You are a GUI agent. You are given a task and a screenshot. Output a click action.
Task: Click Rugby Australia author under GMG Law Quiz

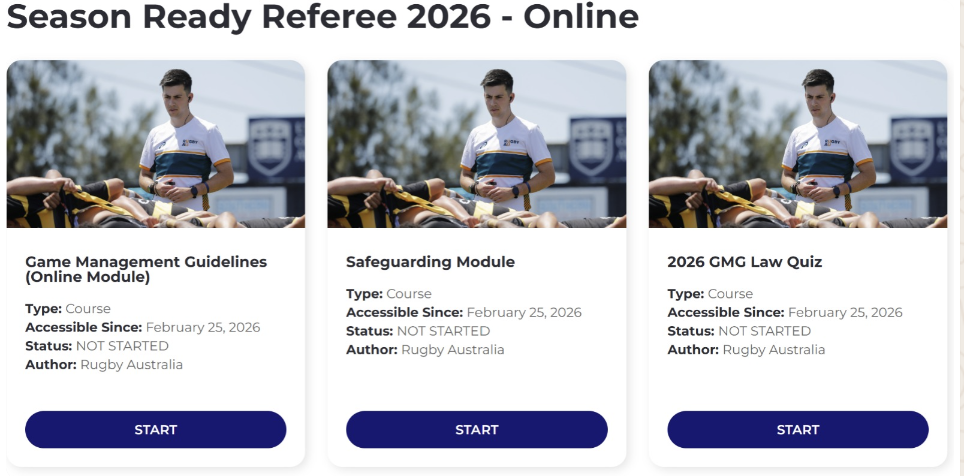tap(773, 350)
